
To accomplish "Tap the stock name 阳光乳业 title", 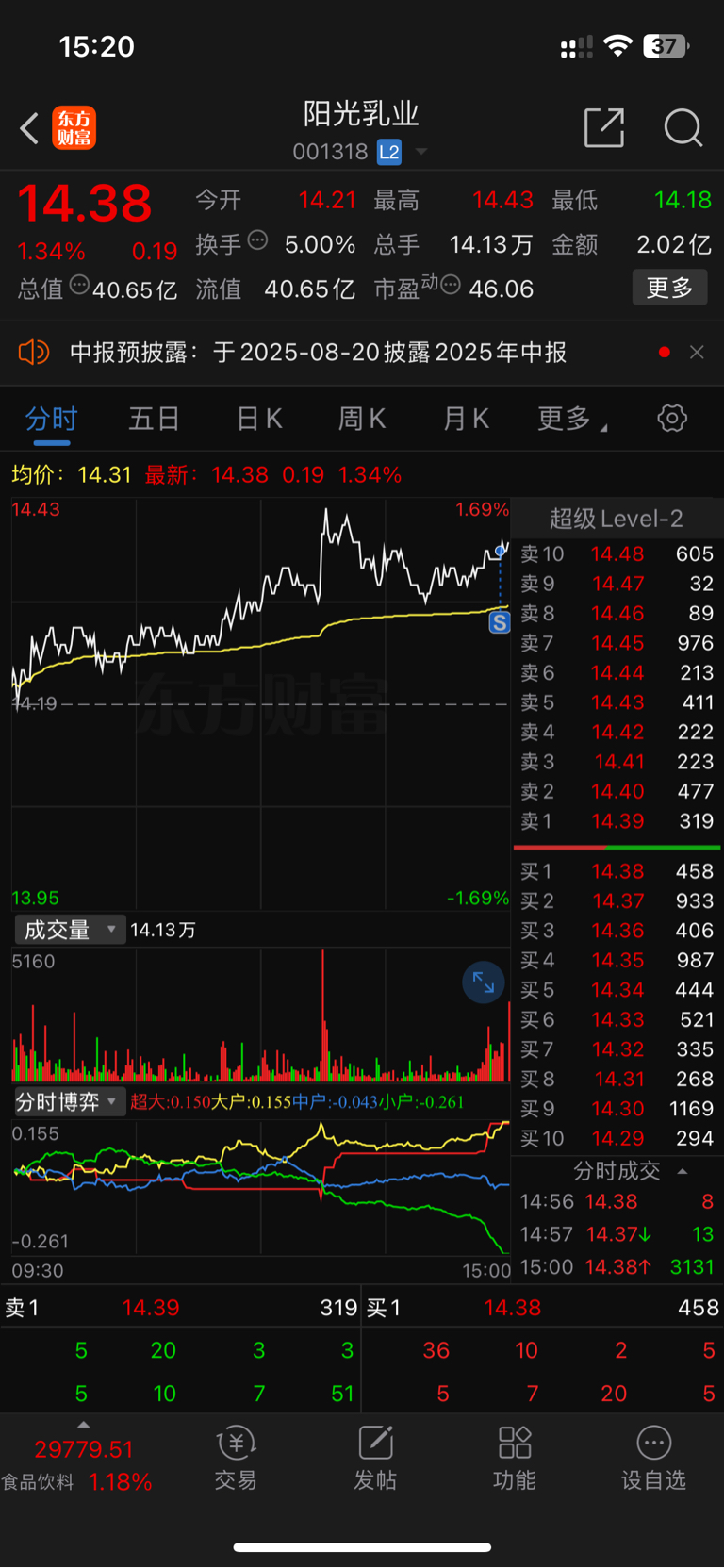I will tap(361, 114).
